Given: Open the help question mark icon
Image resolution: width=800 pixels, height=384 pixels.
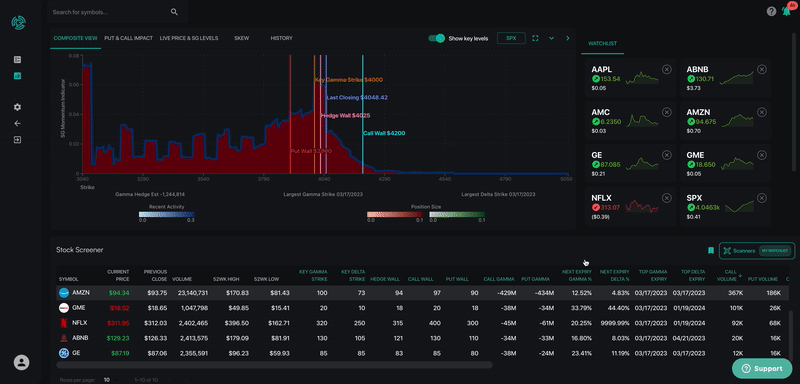Looking at the screenshot, I should click(771, 11).
